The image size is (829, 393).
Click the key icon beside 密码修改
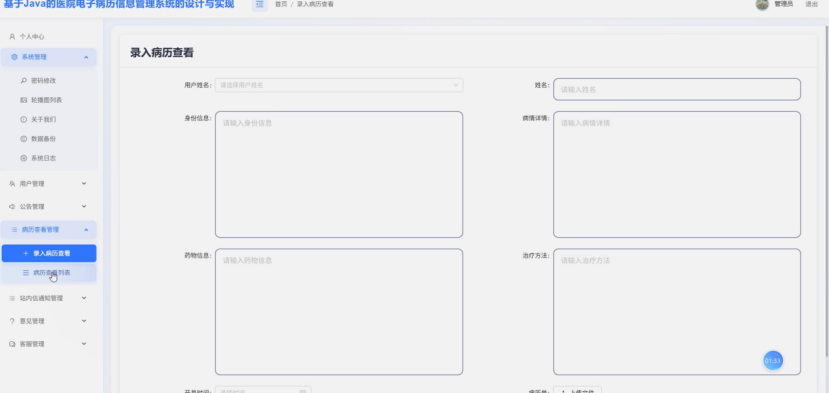click(23, 81)
